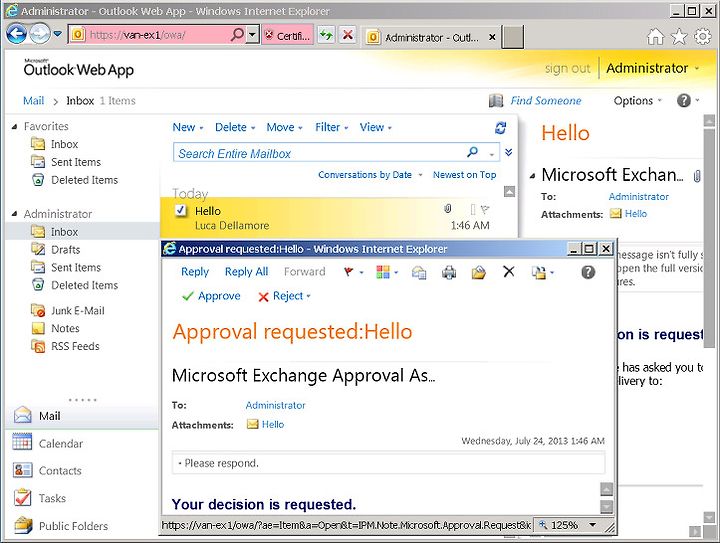
Task: Open the Filter dropdown menu
Action: [332, 127]
